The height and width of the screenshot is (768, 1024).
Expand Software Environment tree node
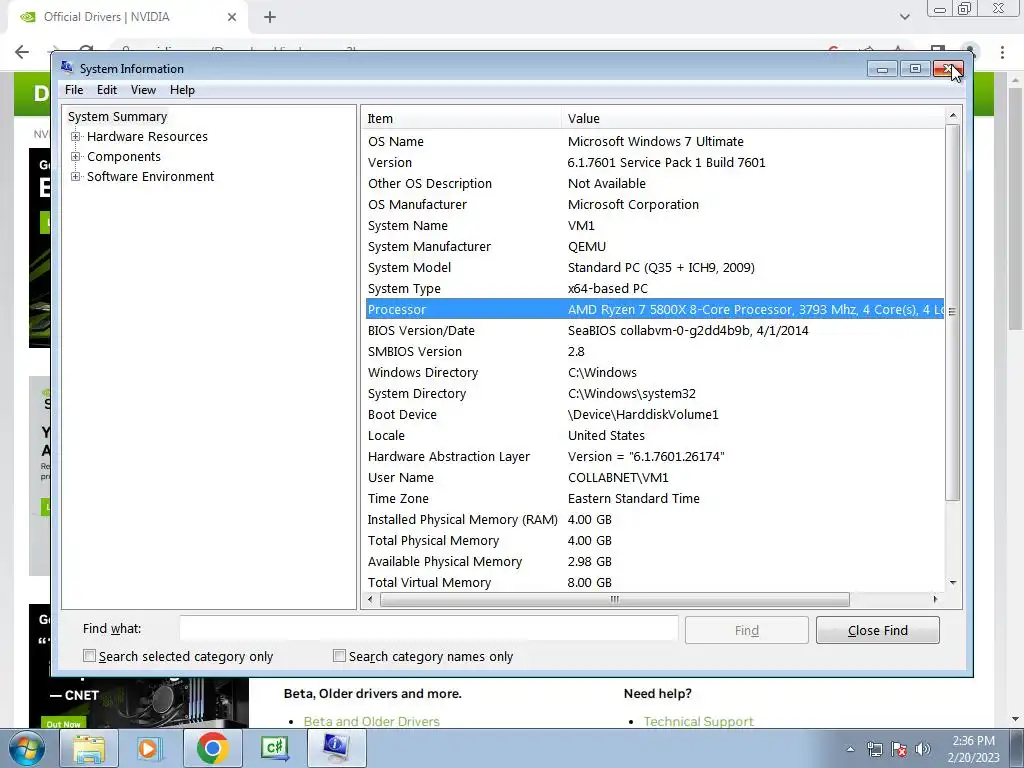coord(75,176)
